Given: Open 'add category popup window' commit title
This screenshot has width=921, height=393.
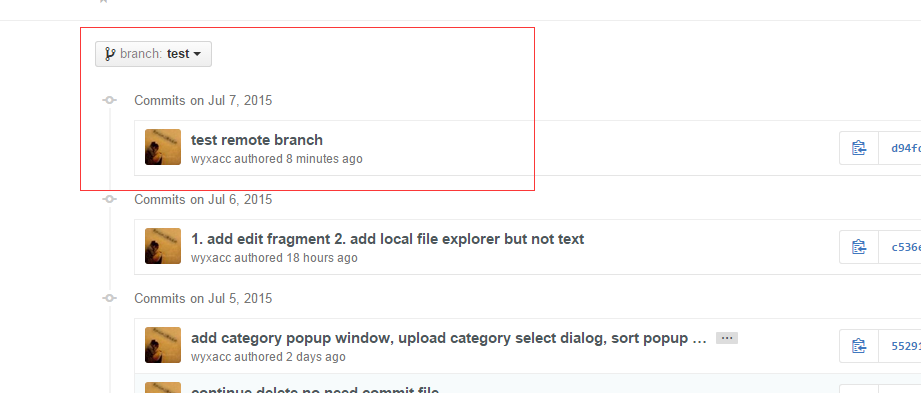Looking at the screenshot, I should (448, 338).
